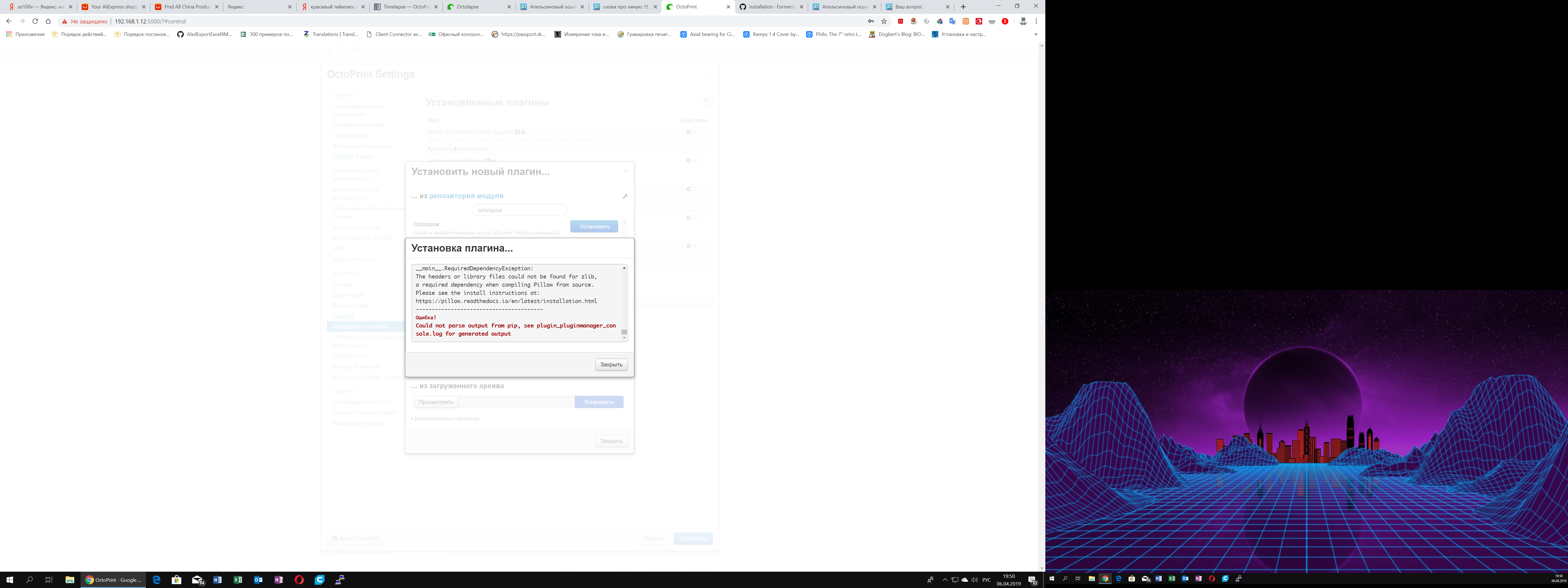Image resolution: width=1568 pixels, height=588 pixels.
Task: Click the log scrollbar down arrow
Action: (x=624, y=338)
